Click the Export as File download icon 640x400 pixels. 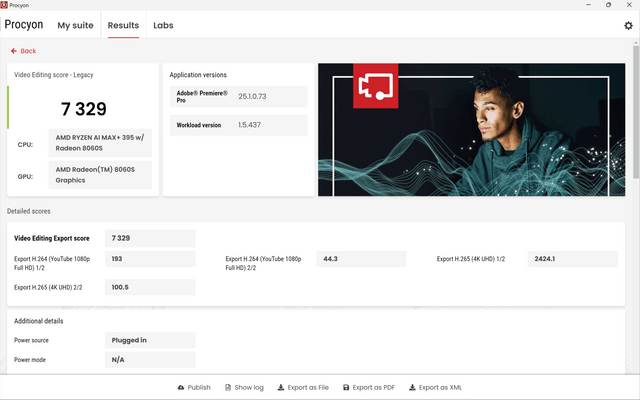281,387
